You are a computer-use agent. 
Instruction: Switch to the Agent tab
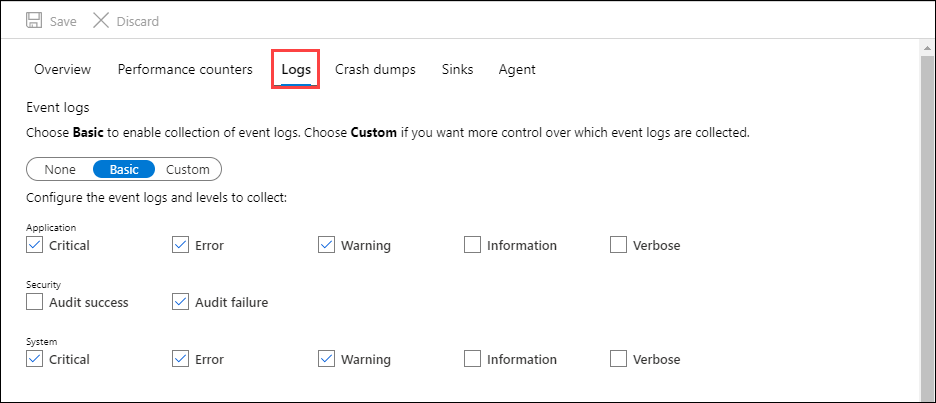coord(517,69)
